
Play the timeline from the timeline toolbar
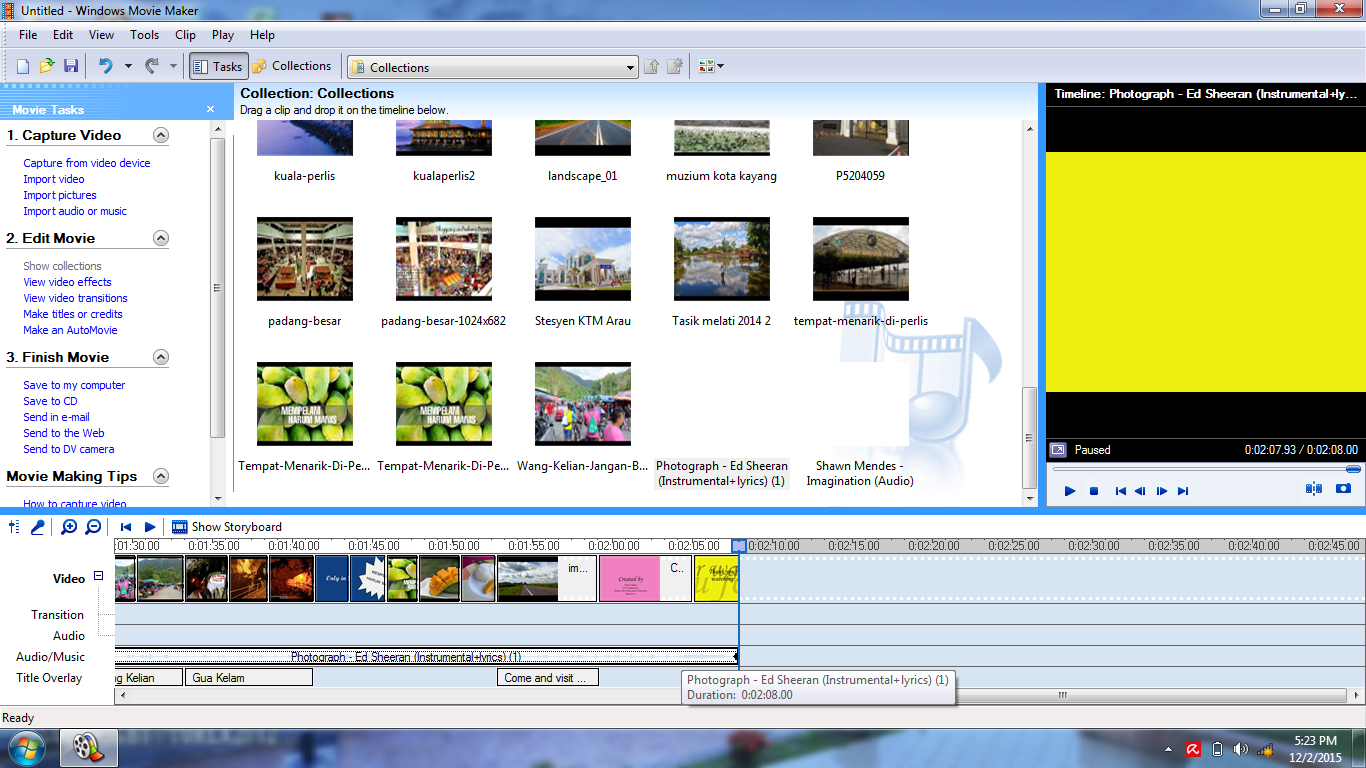(x=150, y=527)
